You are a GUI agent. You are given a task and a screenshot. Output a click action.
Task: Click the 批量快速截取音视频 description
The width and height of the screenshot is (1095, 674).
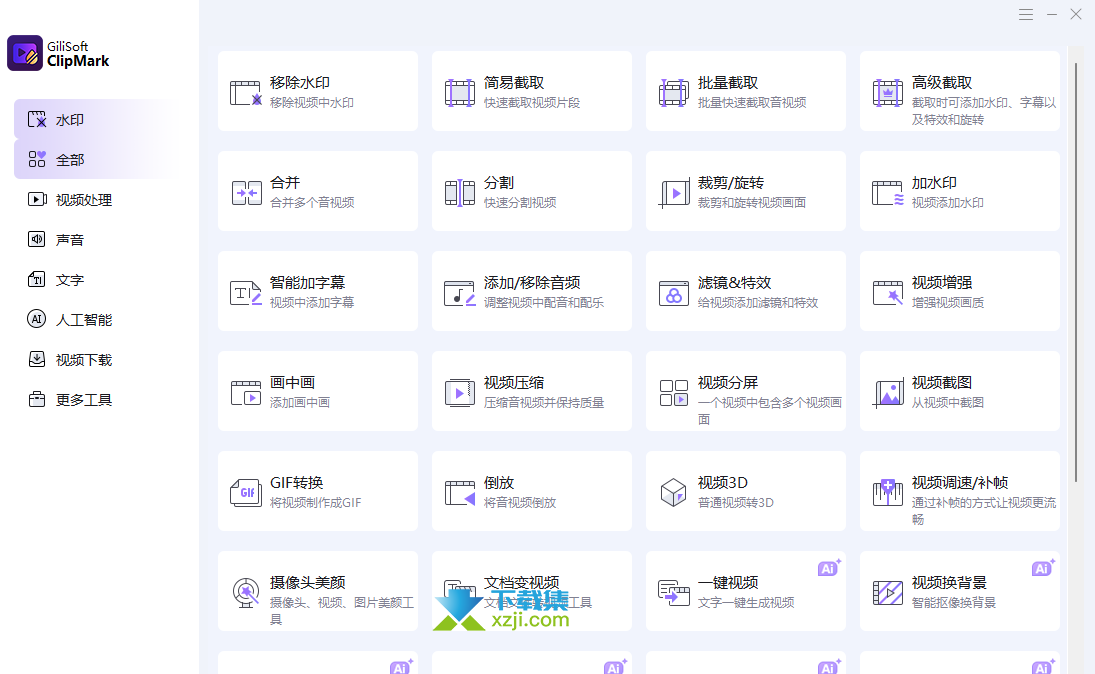(x=751, y=103)
